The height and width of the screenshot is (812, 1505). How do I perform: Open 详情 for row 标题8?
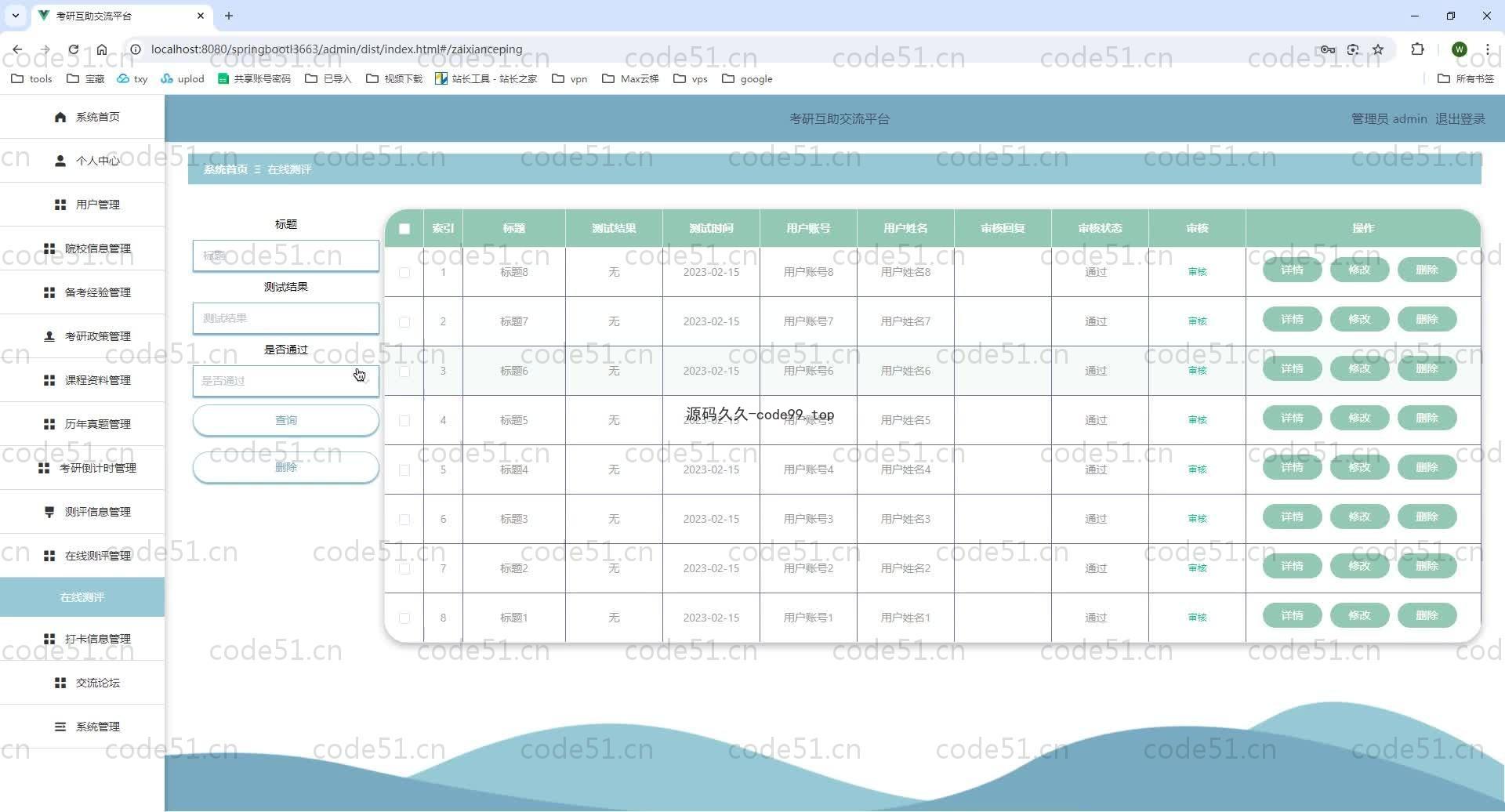coord(1293,270)
